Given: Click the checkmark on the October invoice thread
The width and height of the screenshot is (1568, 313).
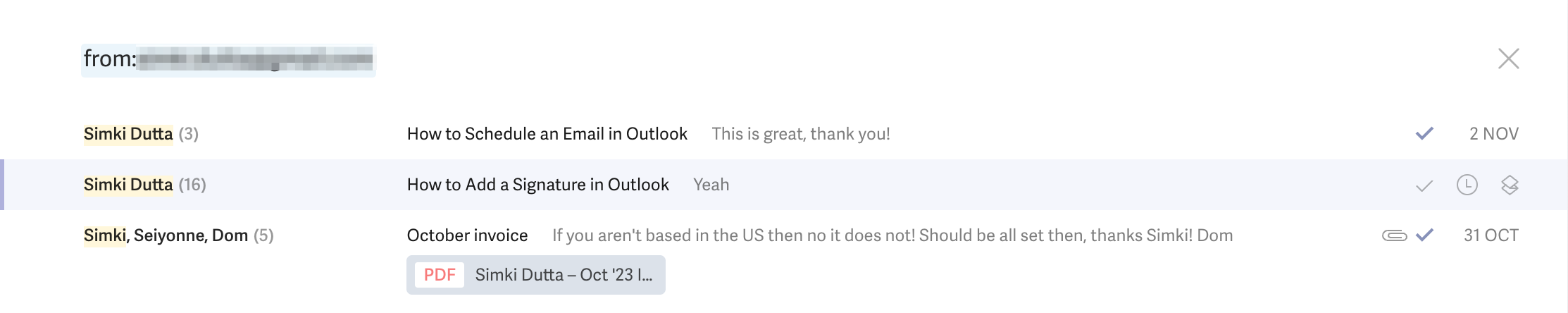Looking at the screenshot, I should (1424, 235).
